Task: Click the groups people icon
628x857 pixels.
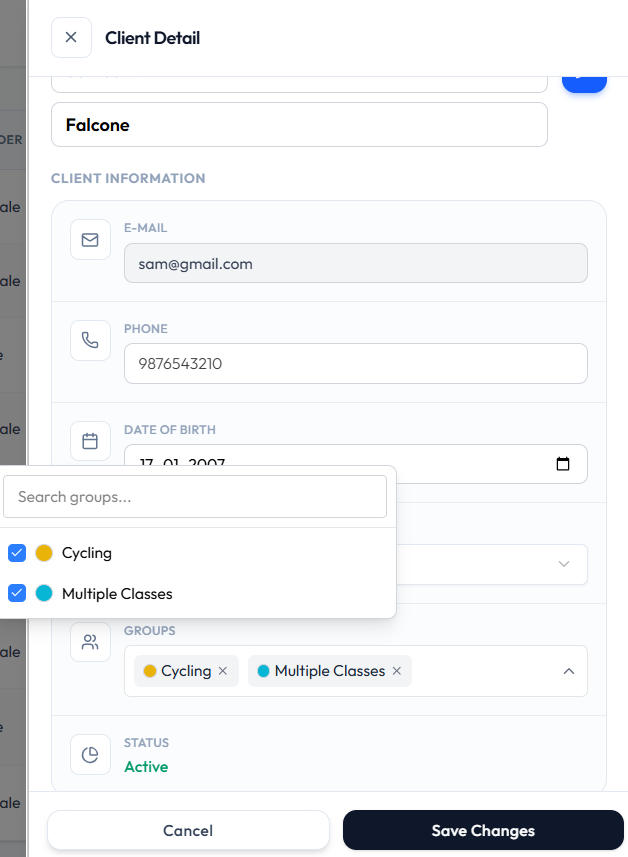Action: [90, 642]
